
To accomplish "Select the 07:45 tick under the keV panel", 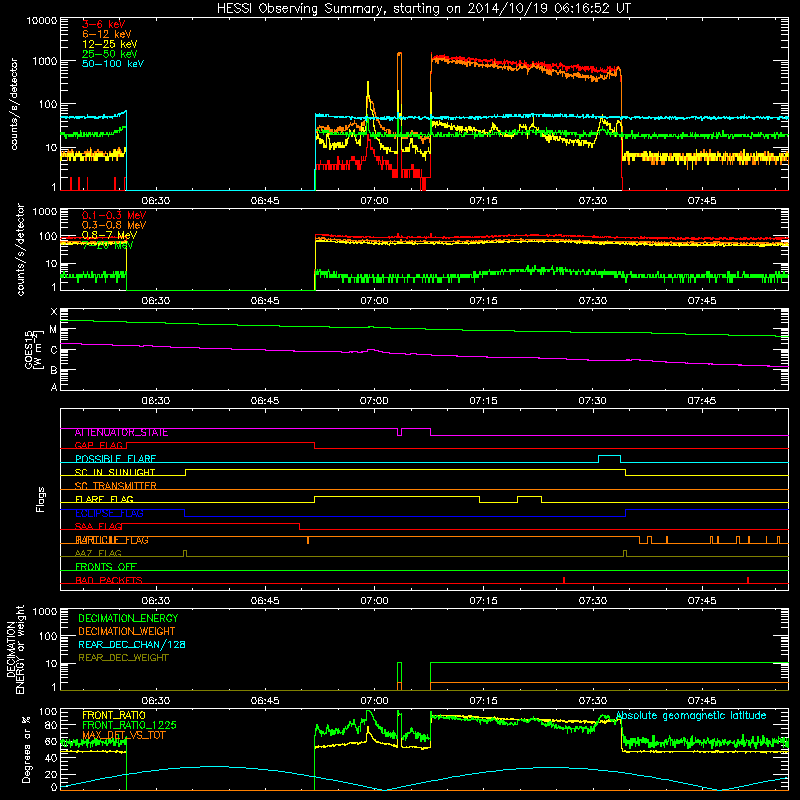I will [x=702, y=201].
